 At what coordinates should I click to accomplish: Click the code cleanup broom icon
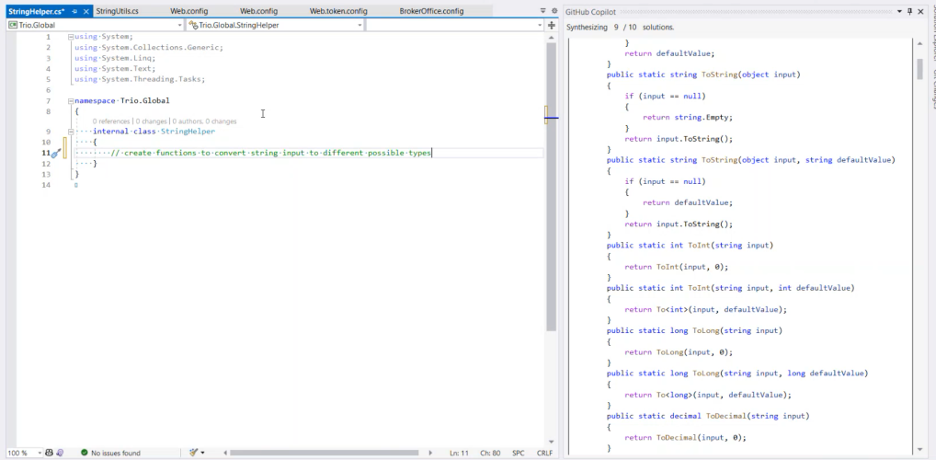(195, 453)
